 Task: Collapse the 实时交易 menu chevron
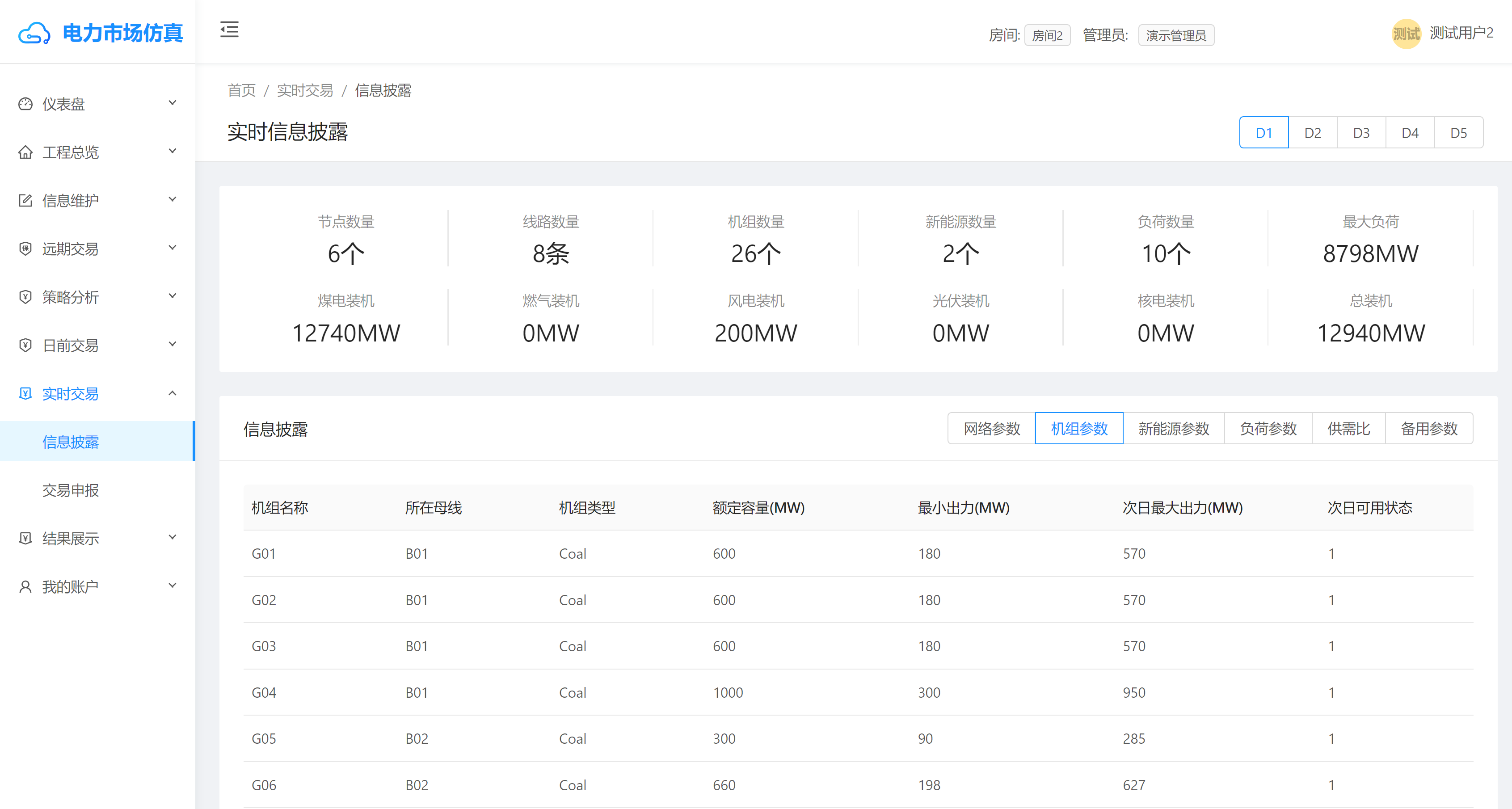pyautogui.click(x=173, y=393)
